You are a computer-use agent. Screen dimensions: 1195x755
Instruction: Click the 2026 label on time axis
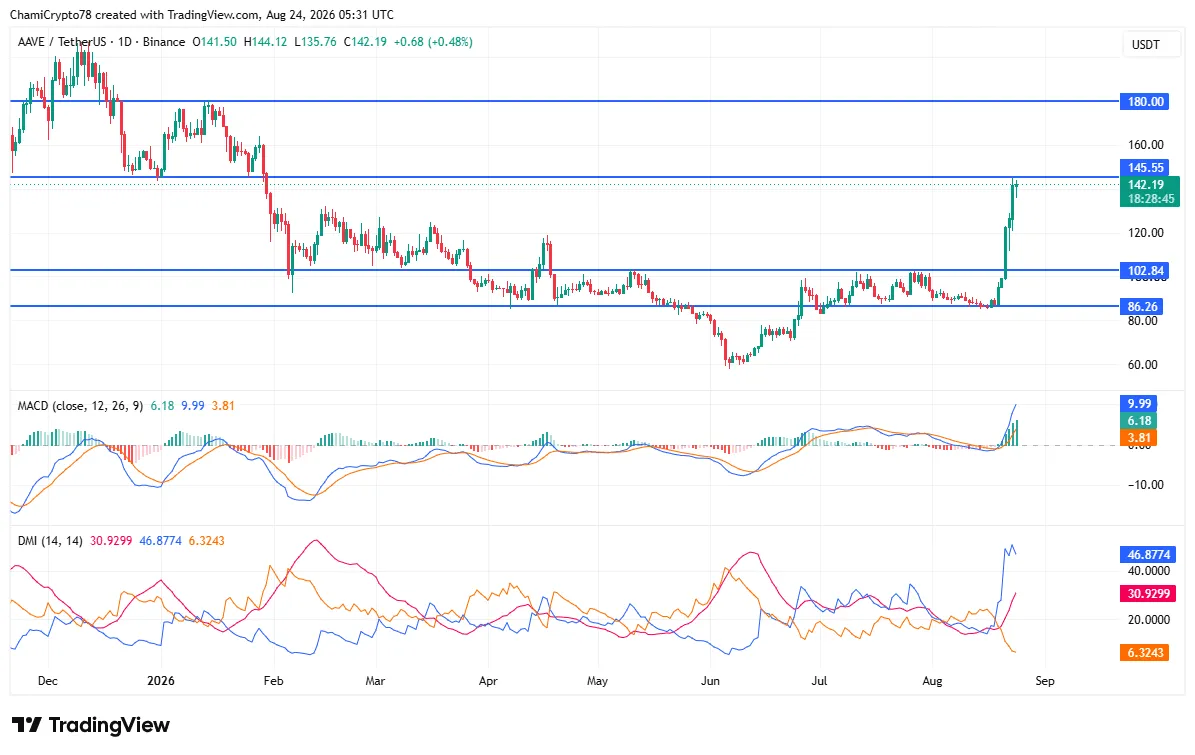pyautogui.click(x=161, y=680)
